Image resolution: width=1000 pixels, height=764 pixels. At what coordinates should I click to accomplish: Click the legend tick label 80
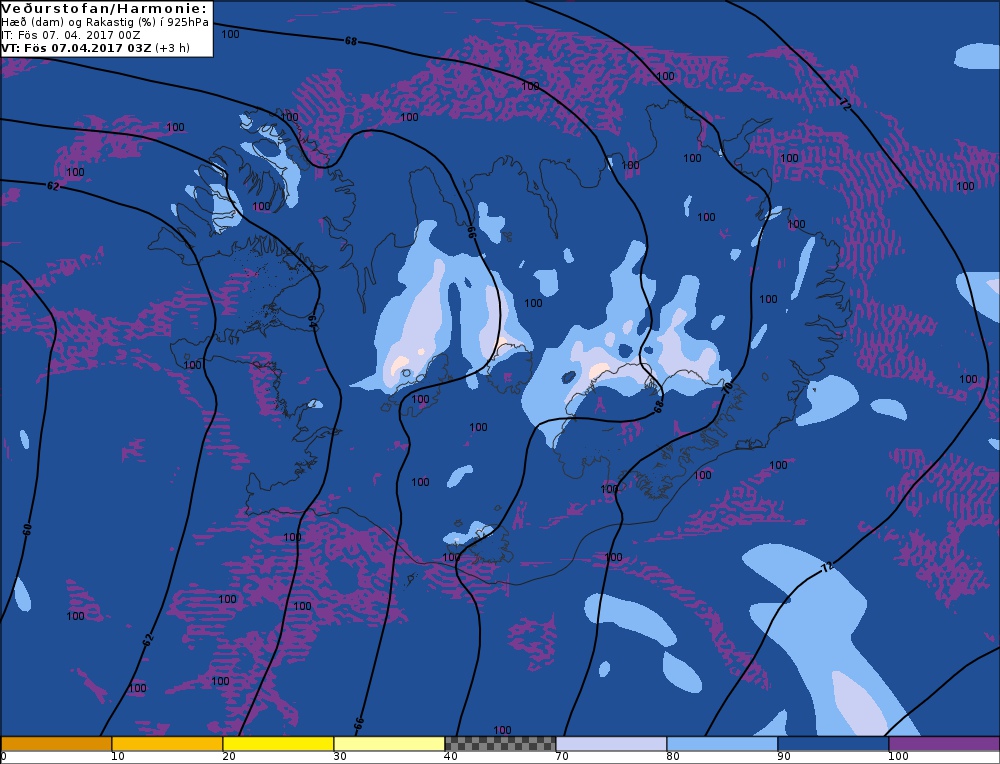[672, 757]
